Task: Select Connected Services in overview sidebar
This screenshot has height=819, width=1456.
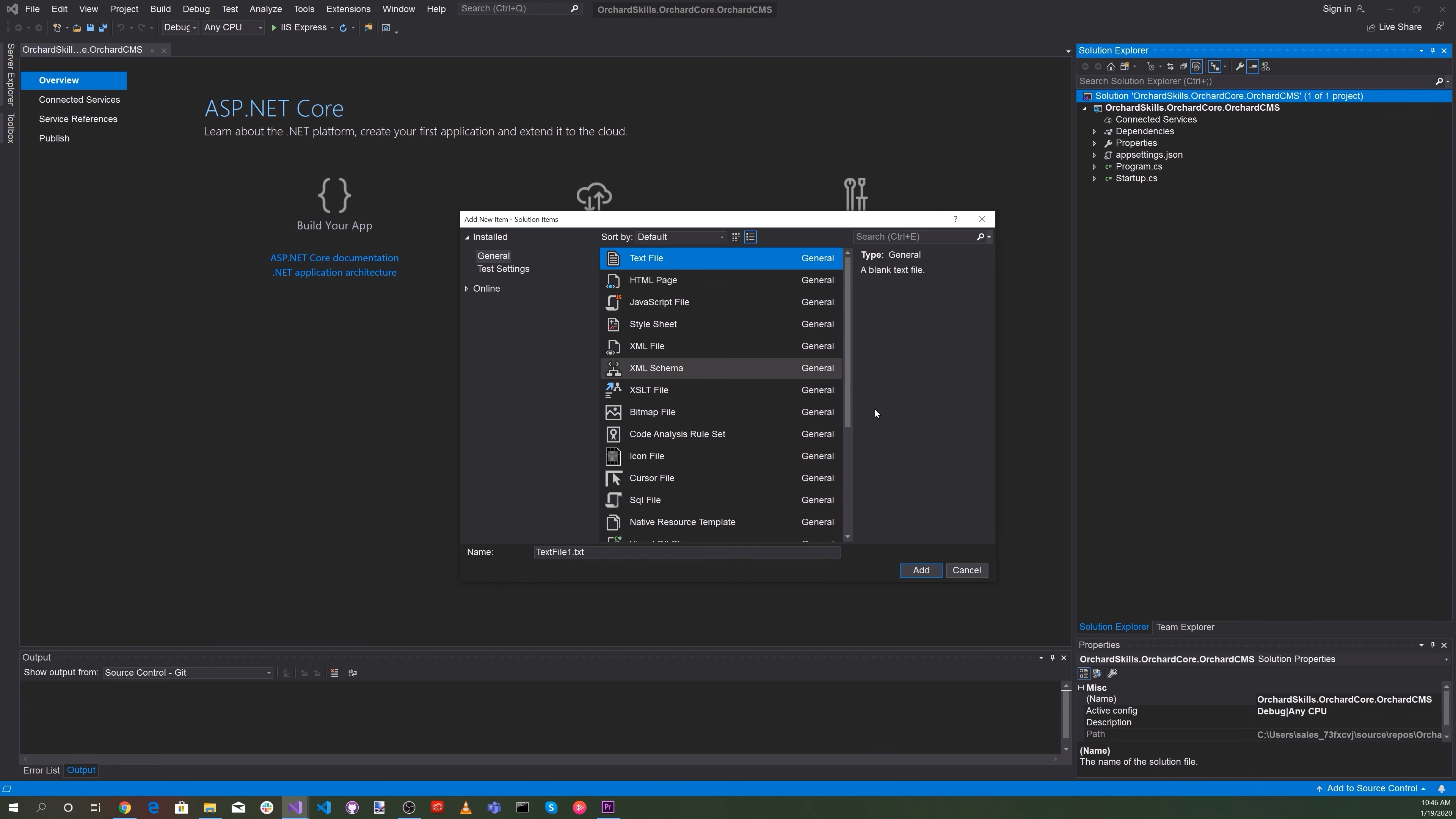Action: [x=79, y=100]
